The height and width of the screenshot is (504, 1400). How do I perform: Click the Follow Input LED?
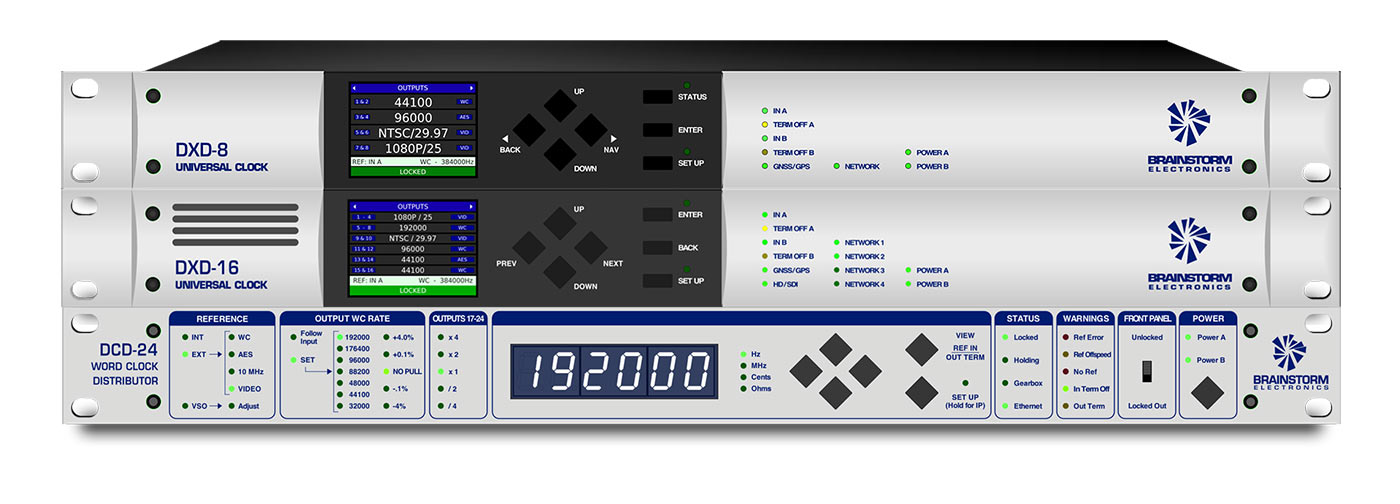[x=292, y=337]
